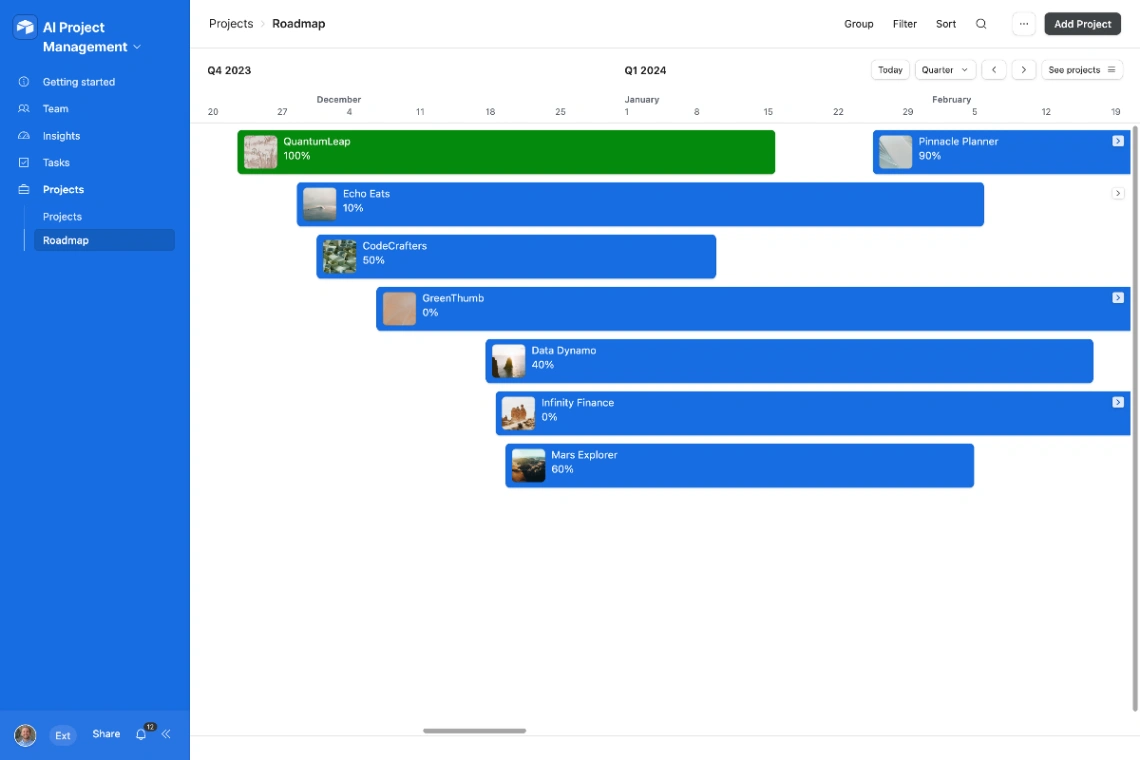Jump to Today on the timeline

point(890,69)
